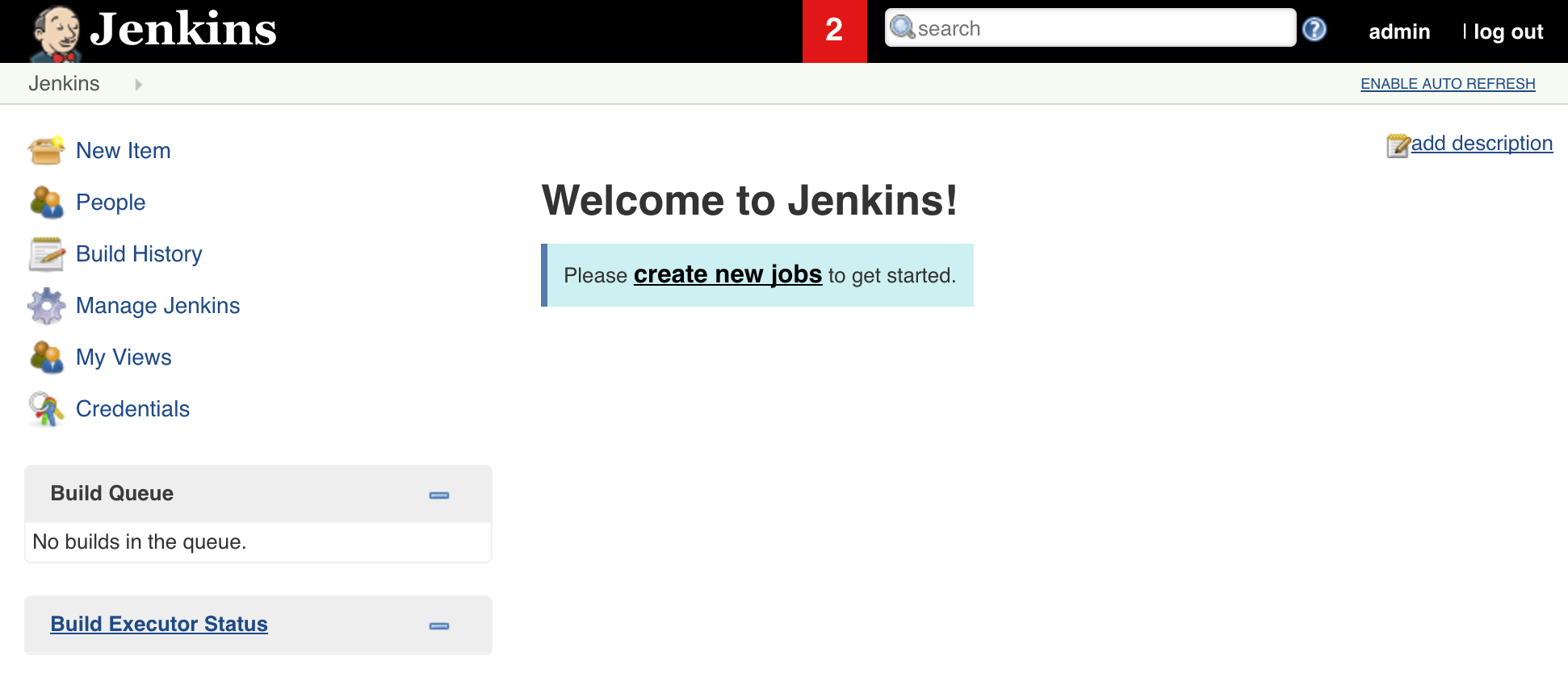Open Manage Jenkins settings link
The image size is (1568, 694).
click(x=158, y=306)
